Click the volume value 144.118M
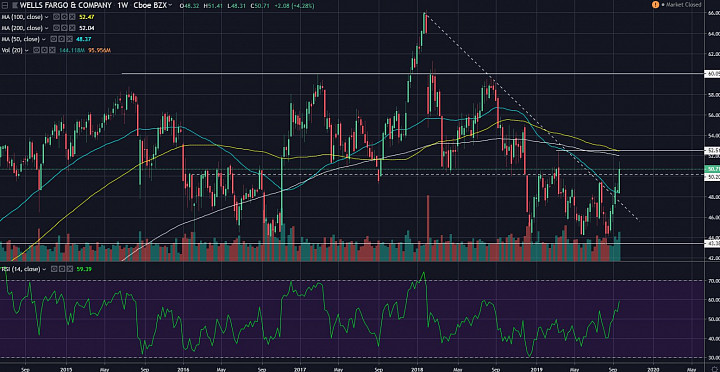The width and height of the screenshot is (720, 372). pyautogui.click(x=72, y=50)
